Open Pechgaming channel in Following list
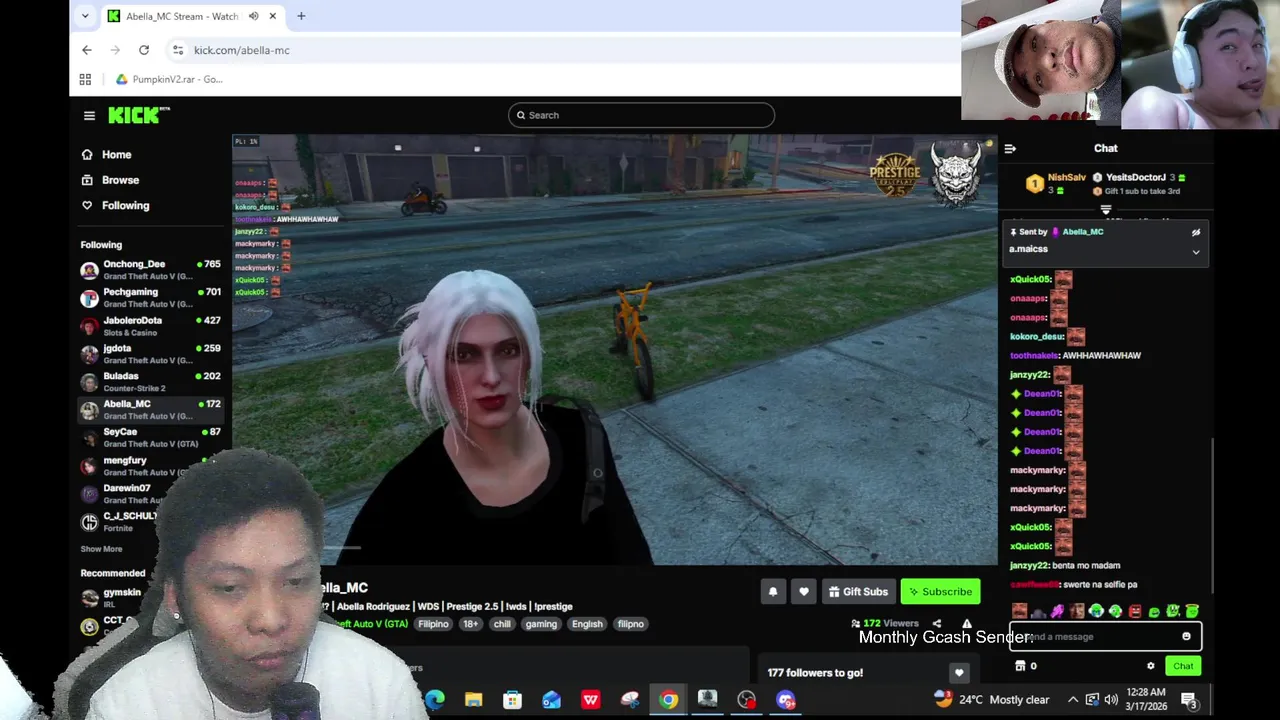 150,298
